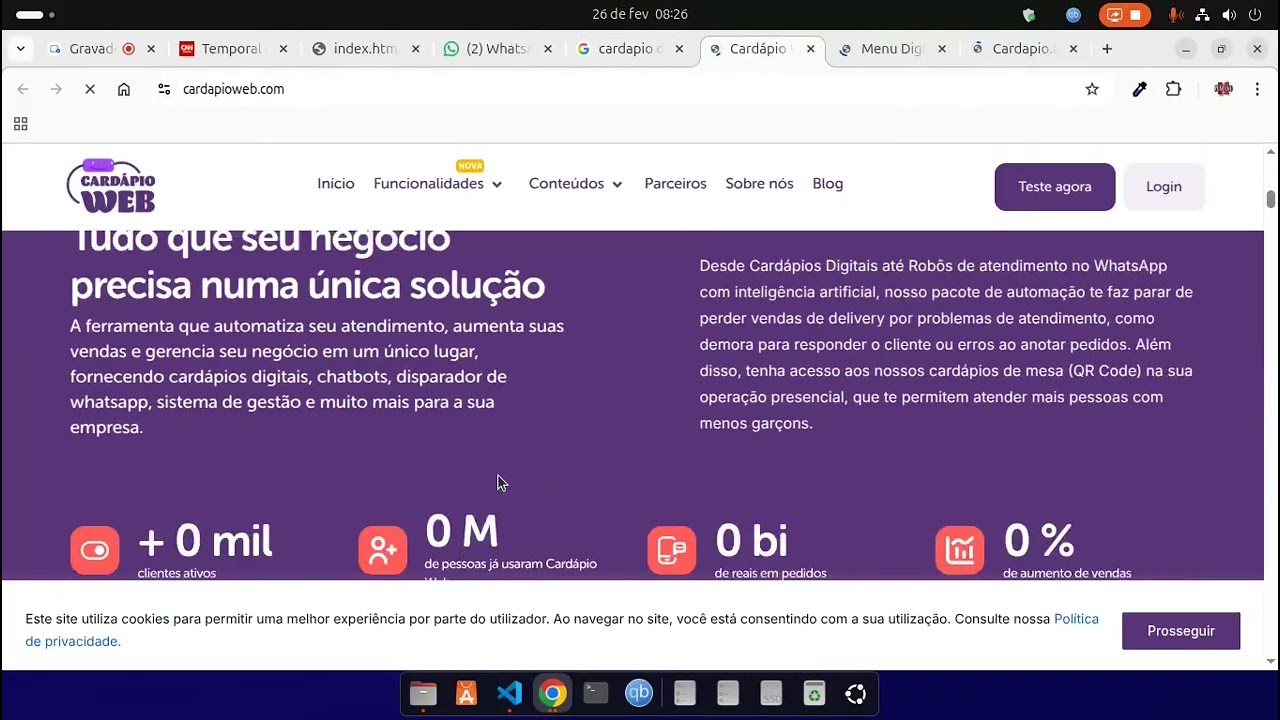Screen dimensions: 1280x720
Task: Open the volume indicator in top bar
Action: pyautogui.click(x=1229, y=15)
